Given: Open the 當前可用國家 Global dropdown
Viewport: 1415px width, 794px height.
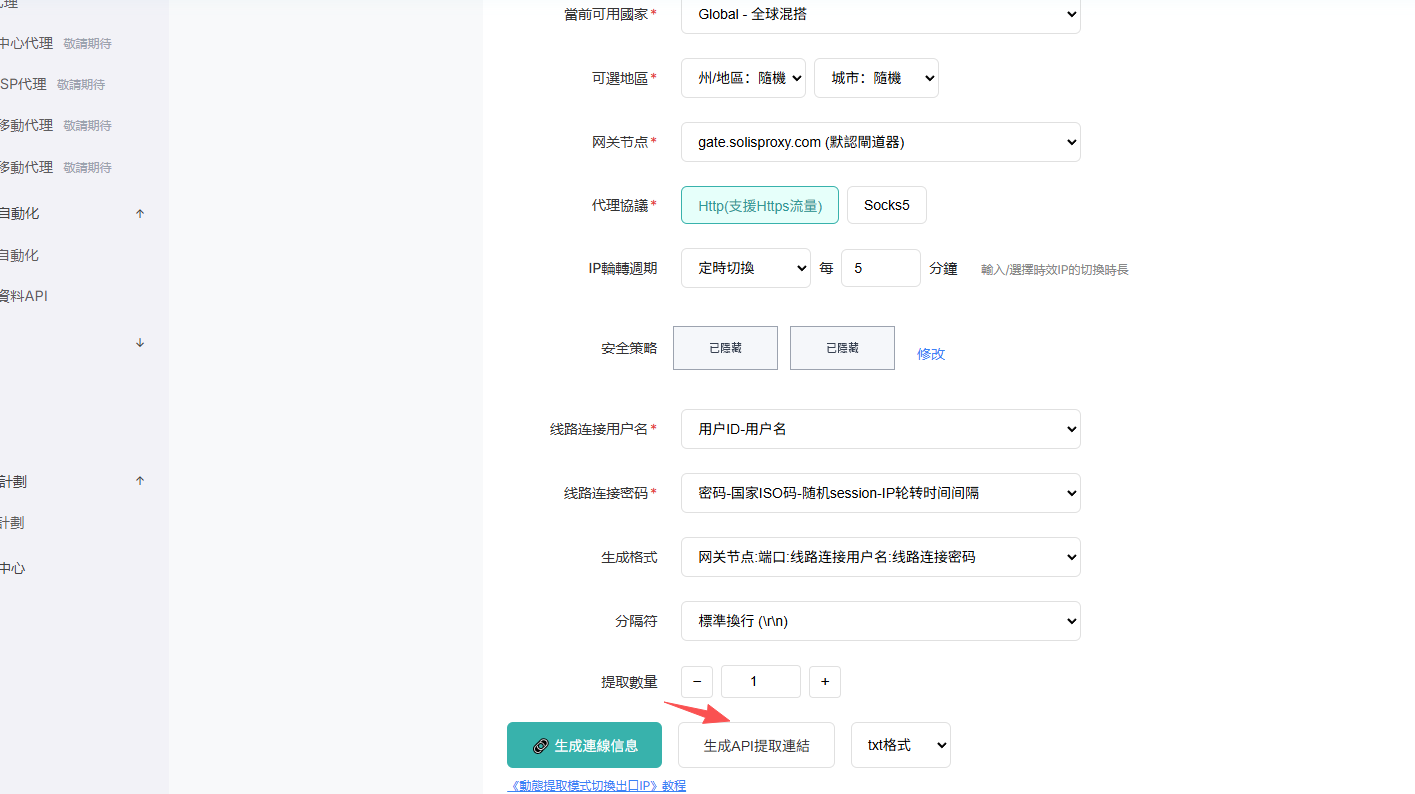Looking at the screenshot, I should [x=880, y=14].
